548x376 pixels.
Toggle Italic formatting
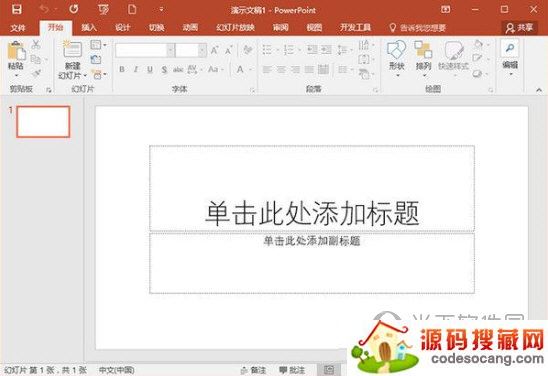pyautogui.click(x=136, y=69)
